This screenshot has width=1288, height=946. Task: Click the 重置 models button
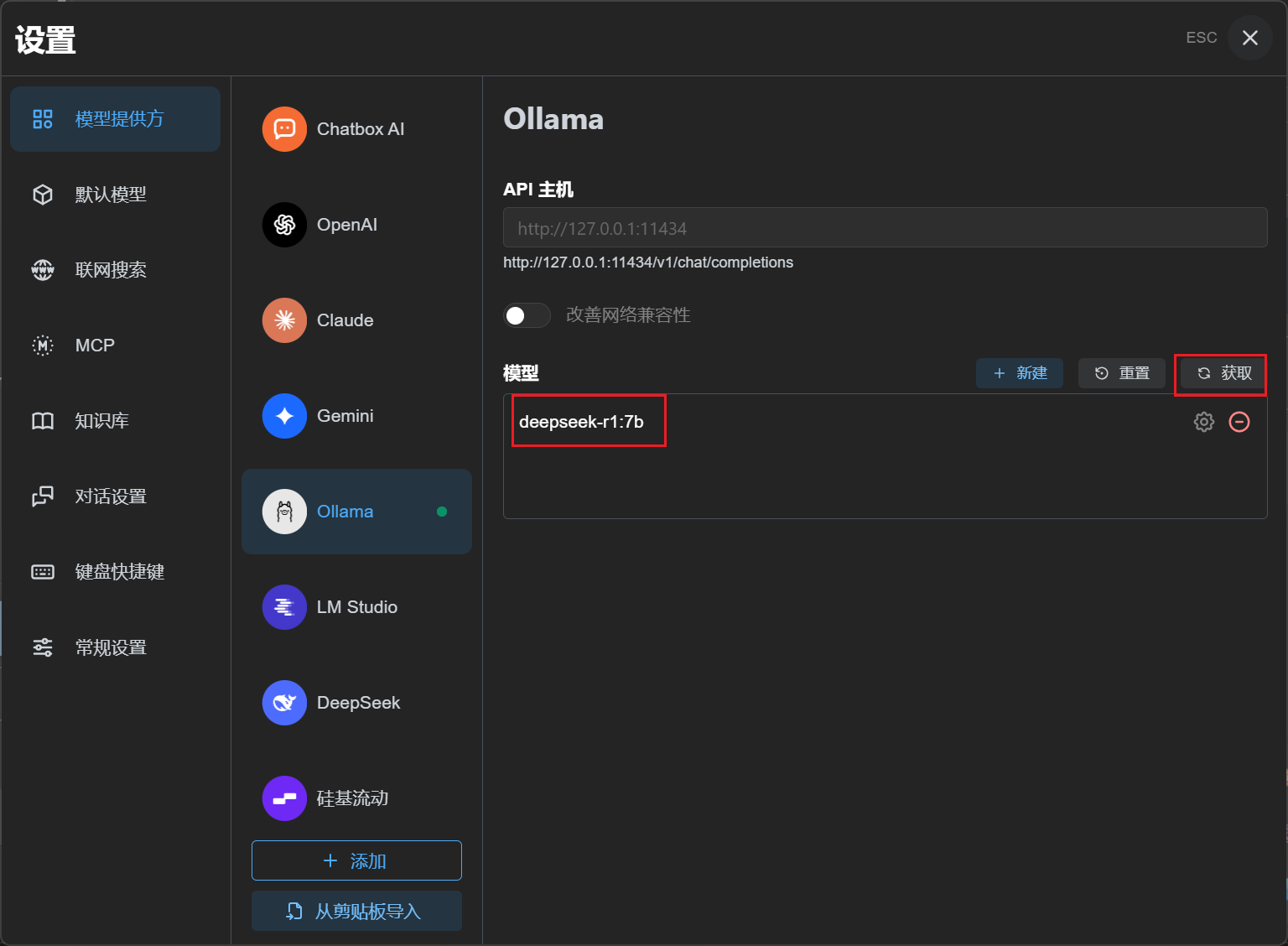(x=1122, y=373)
